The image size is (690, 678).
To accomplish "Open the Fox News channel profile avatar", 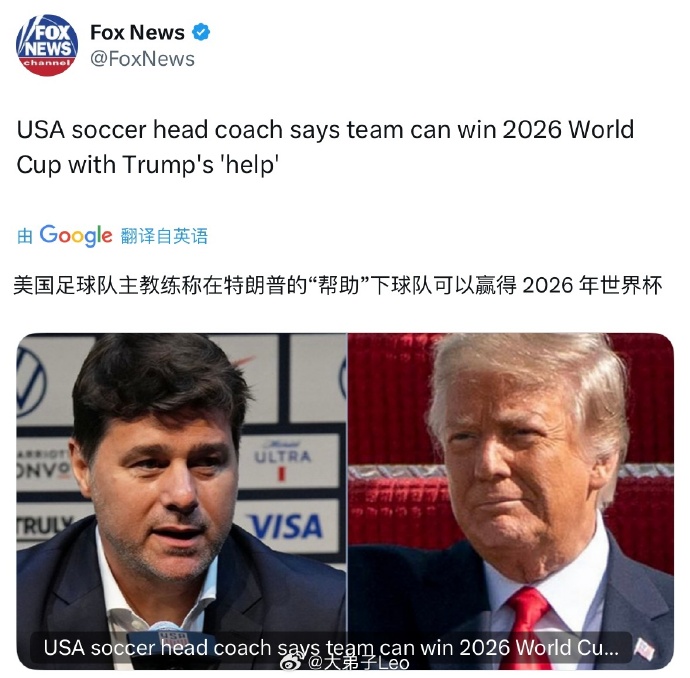I will (47, 45).
